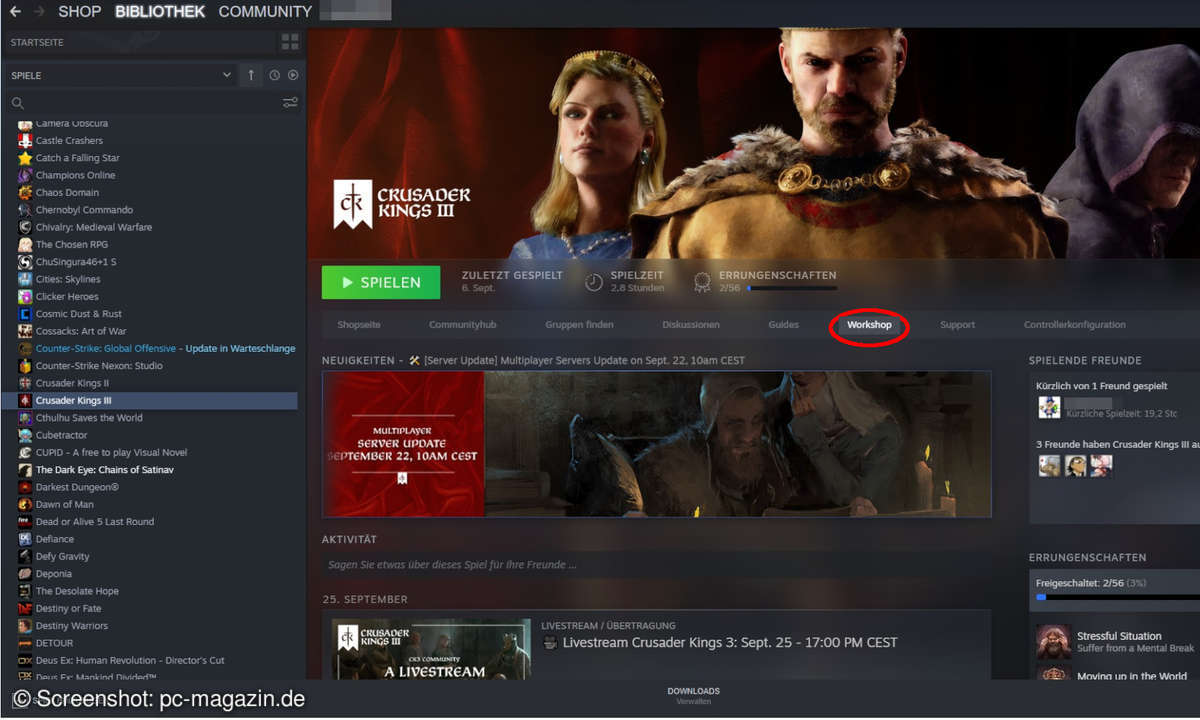This screenshot has width=1200, height=720.
Task: Toggle sort order arrow next to Spiele
Action: click(x=251, y=75)
